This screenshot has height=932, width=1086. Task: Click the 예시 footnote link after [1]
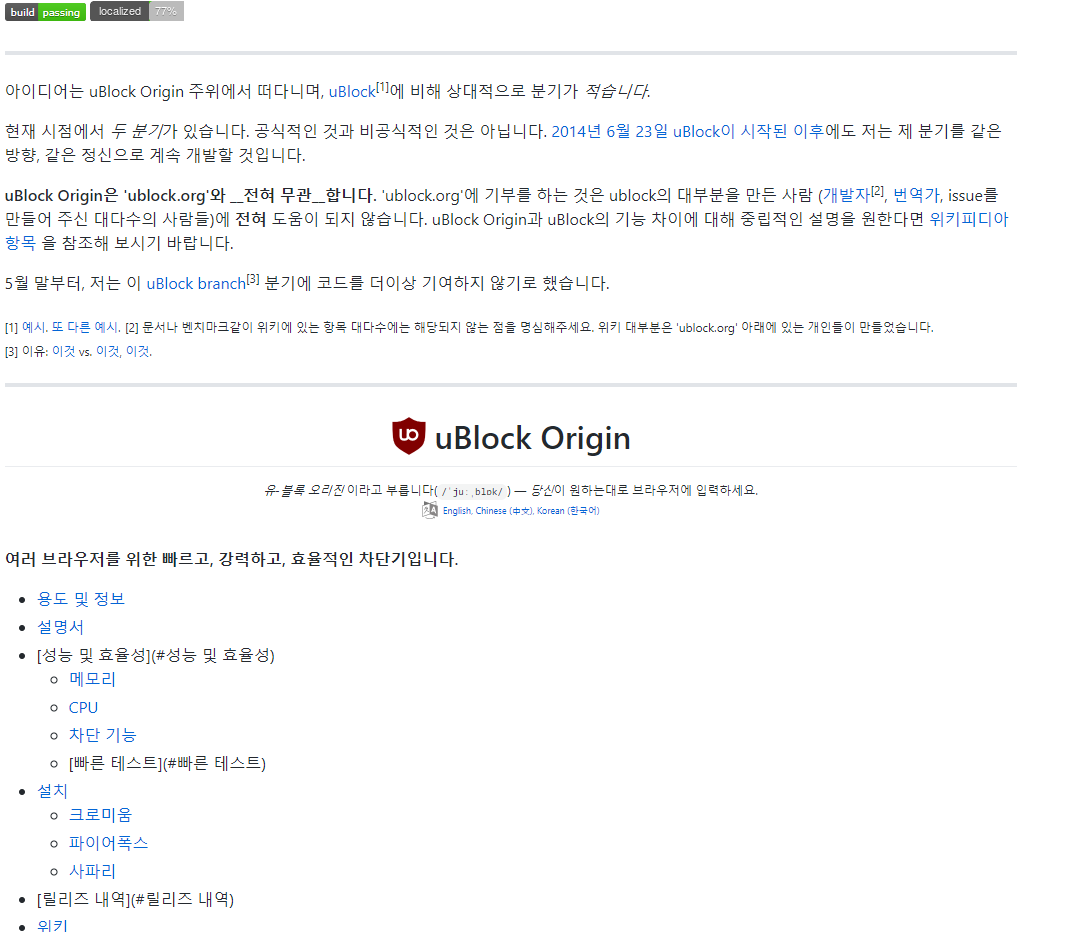[x=33, y=327]
